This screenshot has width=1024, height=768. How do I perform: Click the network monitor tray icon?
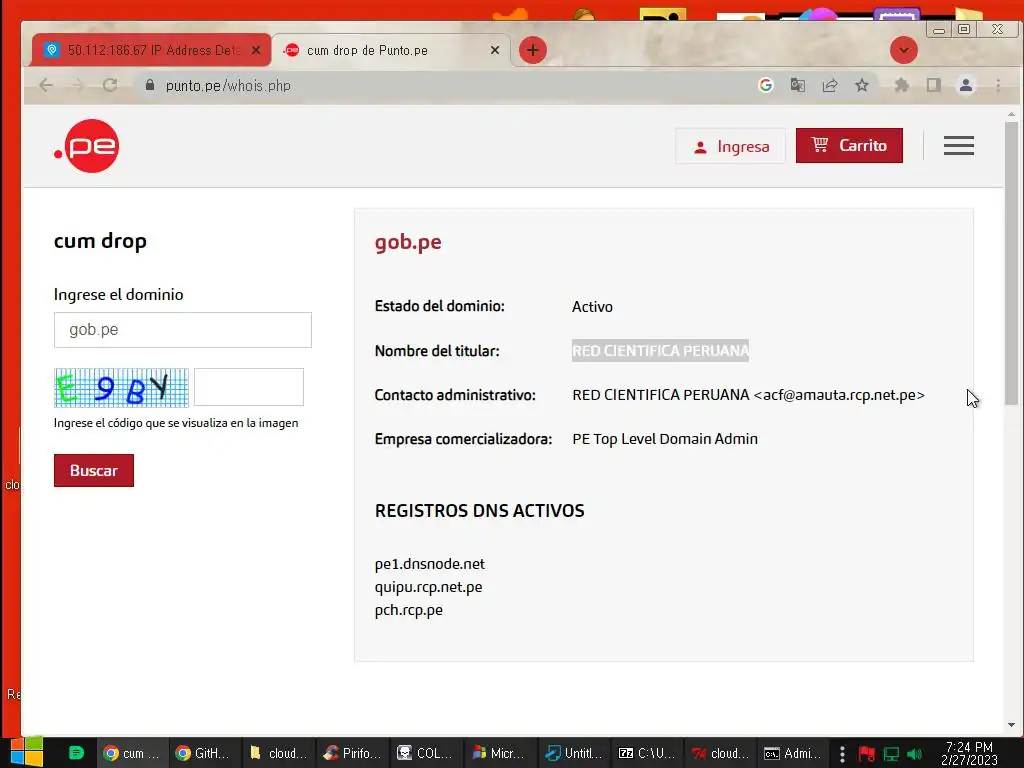pos(891,754)
